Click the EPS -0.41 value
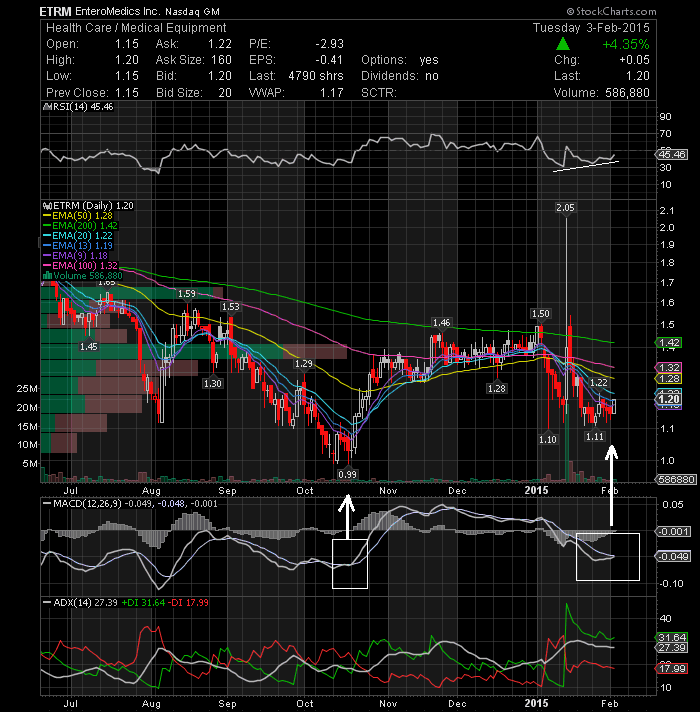The image size is (700, 712). (x=330, y=60)
